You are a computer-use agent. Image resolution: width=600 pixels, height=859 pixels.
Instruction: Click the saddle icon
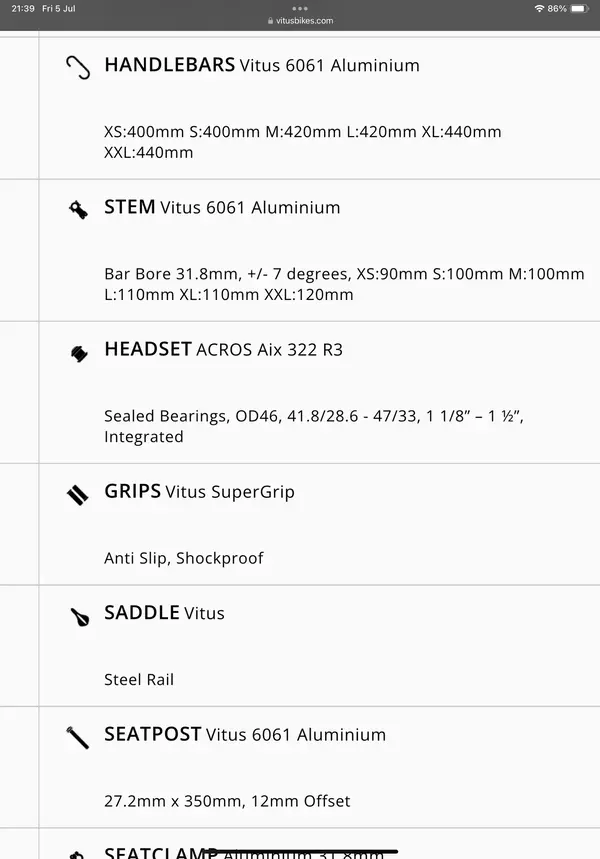click(78, 616)
